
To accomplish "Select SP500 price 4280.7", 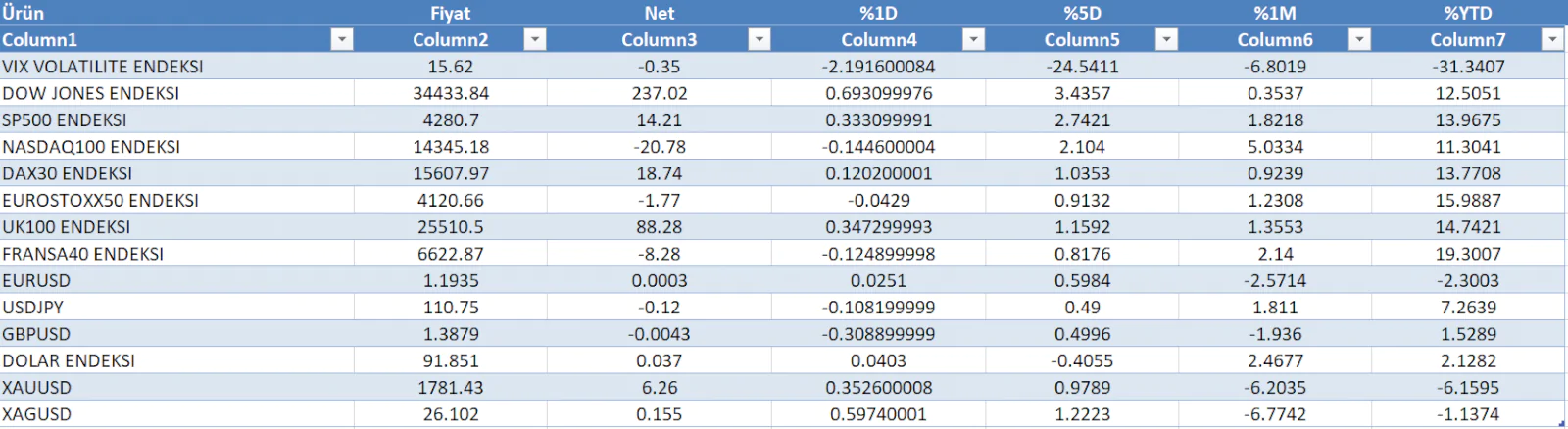I will click(x=451, y=119).
